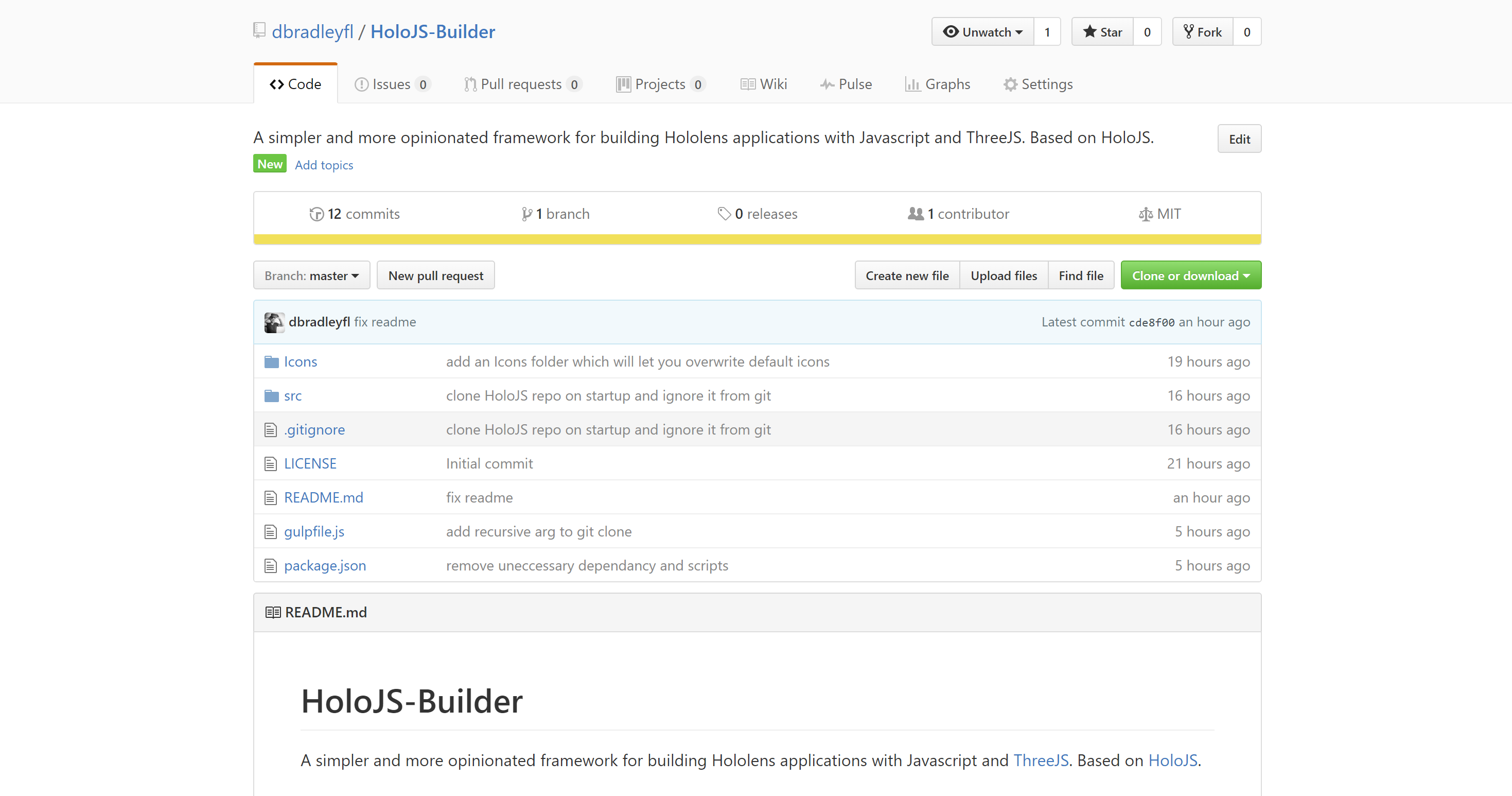Click the yellow language breakdown bar
The width and height of the screenshot is (1512, 796).
click(x=757, y=239)
